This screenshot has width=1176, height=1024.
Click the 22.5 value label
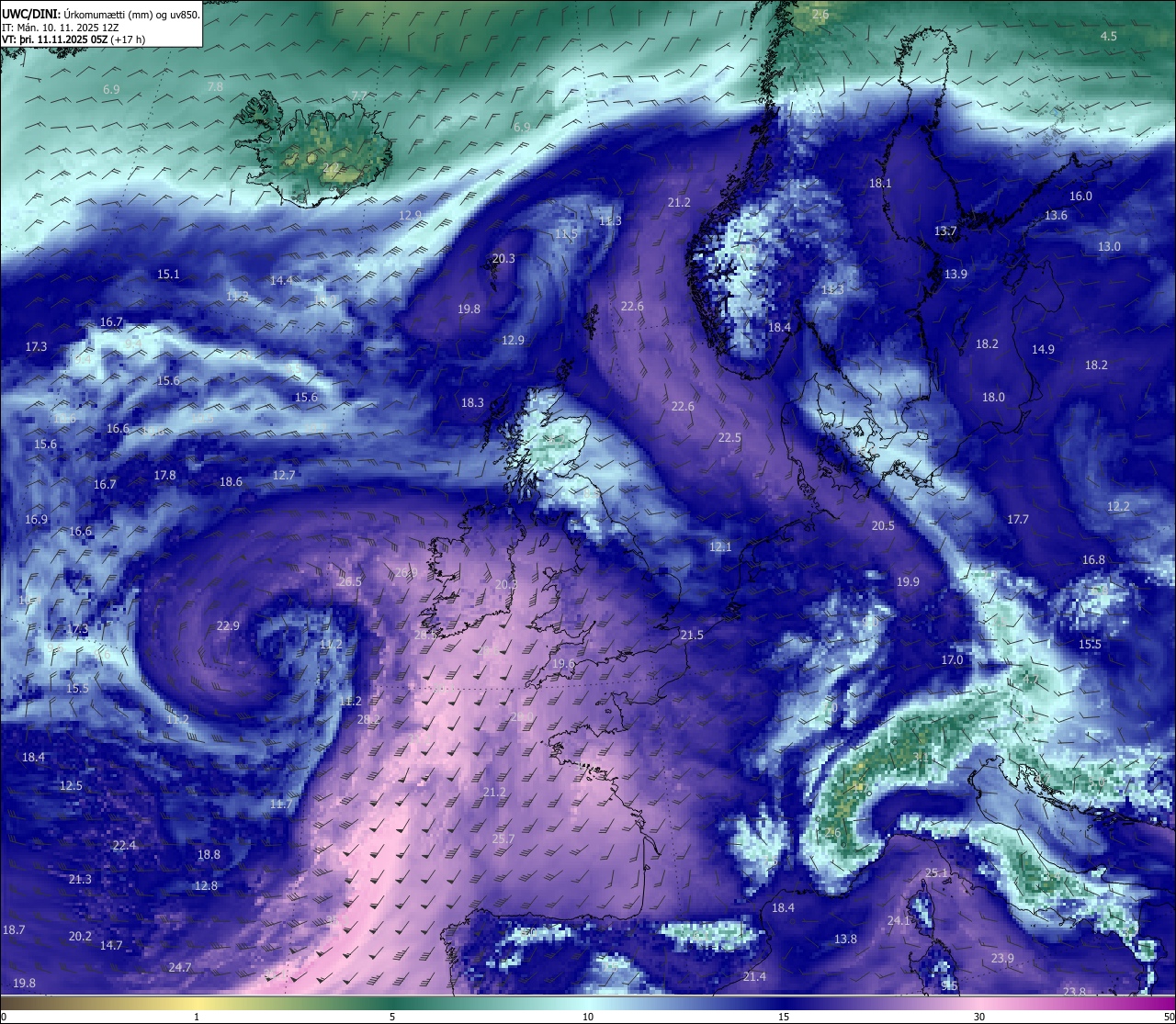click(x=729, y=437)
